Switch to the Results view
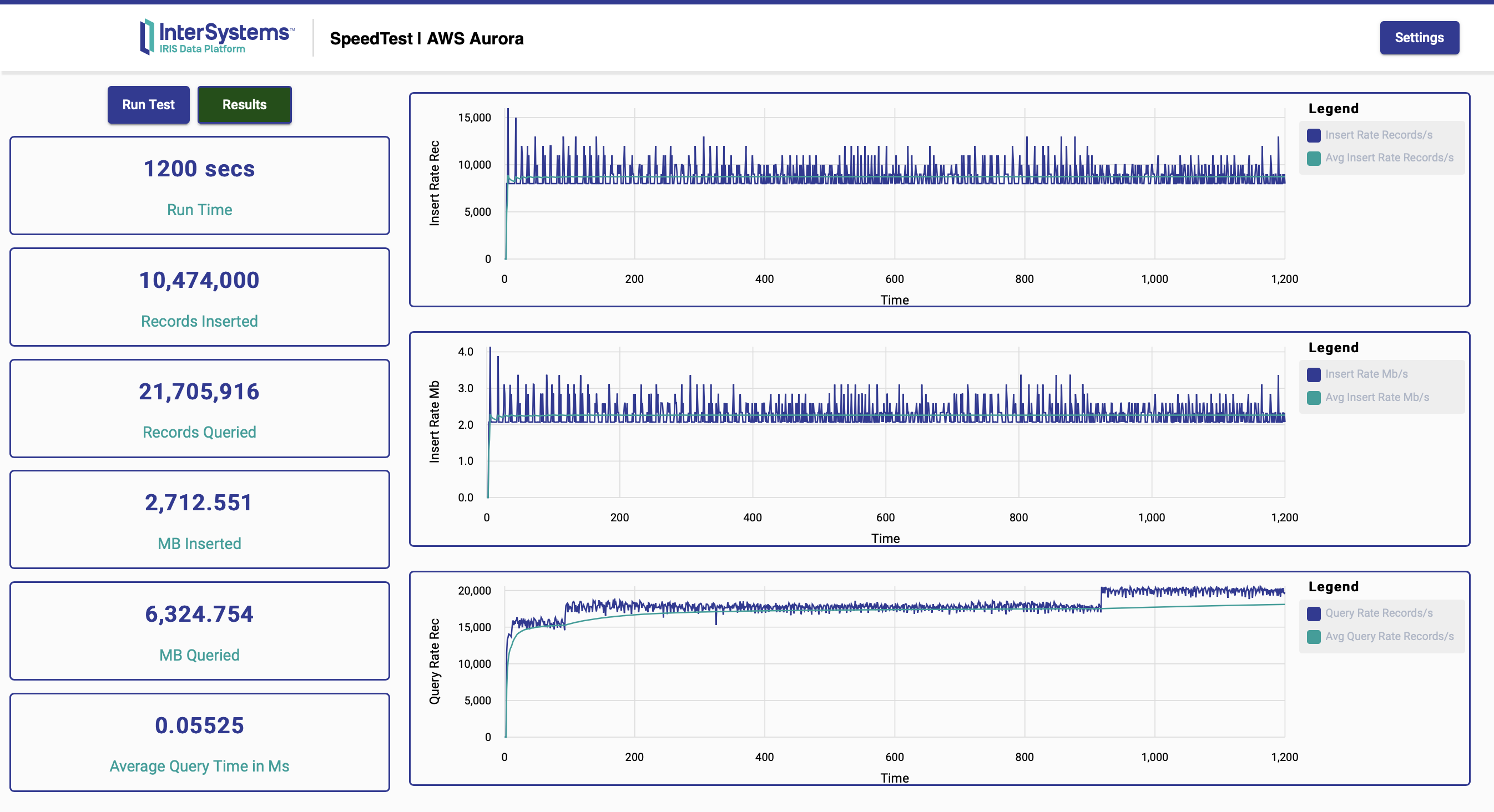Screen dimensions: 1494x812 pos(244,105)
